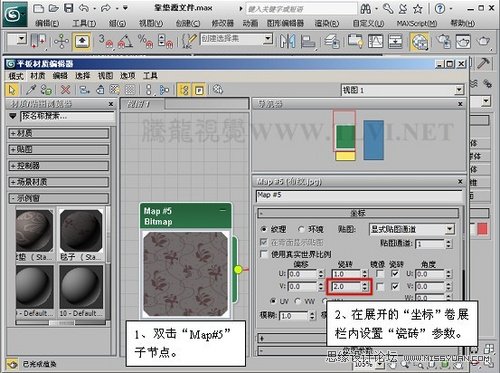This screenshot has height=373, width=500.
Task: Open browser options triangle beside search box
Action: tap(13, 116)
